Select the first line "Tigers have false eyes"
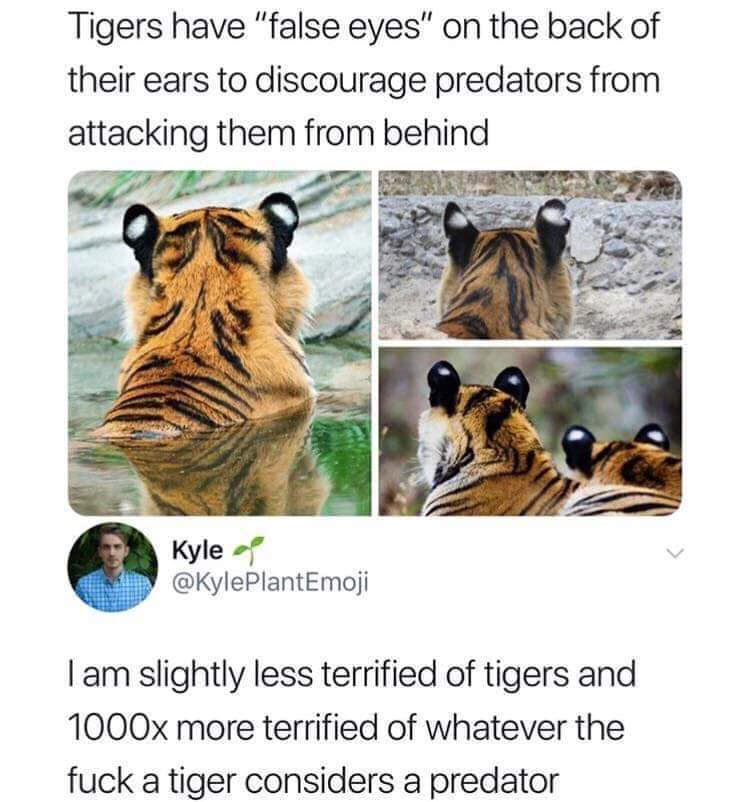Viewport: 750px width, 802px height. click(363, 27)
